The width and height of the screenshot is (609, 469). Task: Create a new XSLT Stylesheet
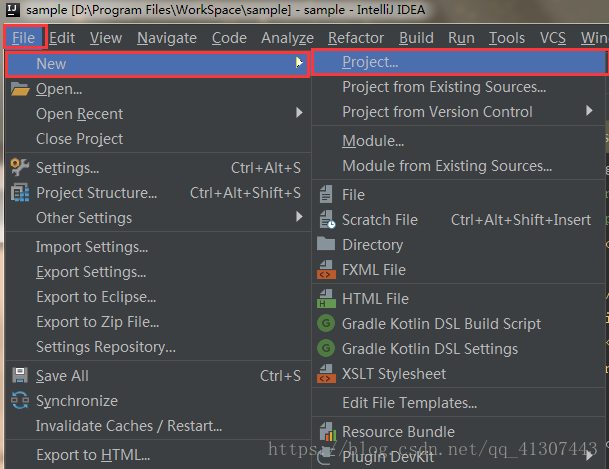(459, 373)
